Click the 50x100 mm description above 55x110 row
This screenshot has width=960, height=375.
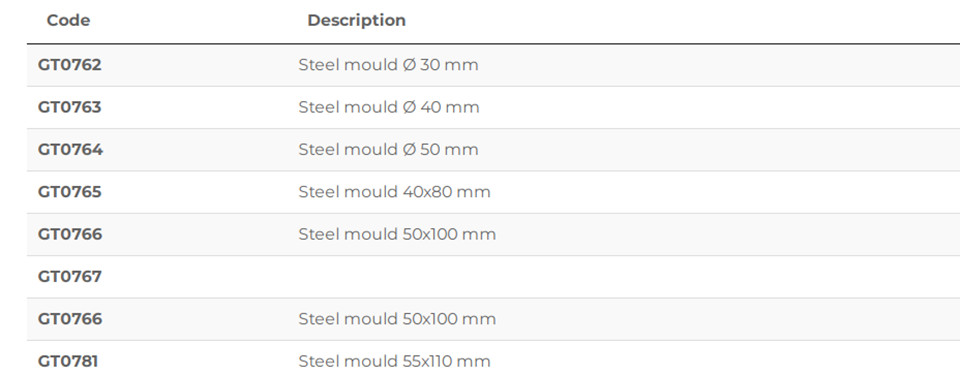click(x=397, y=319)
